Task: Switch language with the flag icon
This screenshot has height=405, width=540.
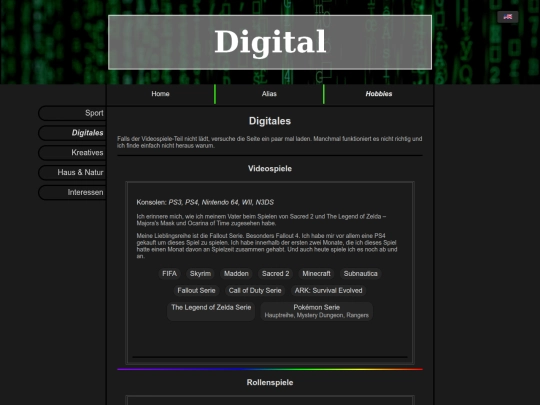Action: (x=508, y=17)
